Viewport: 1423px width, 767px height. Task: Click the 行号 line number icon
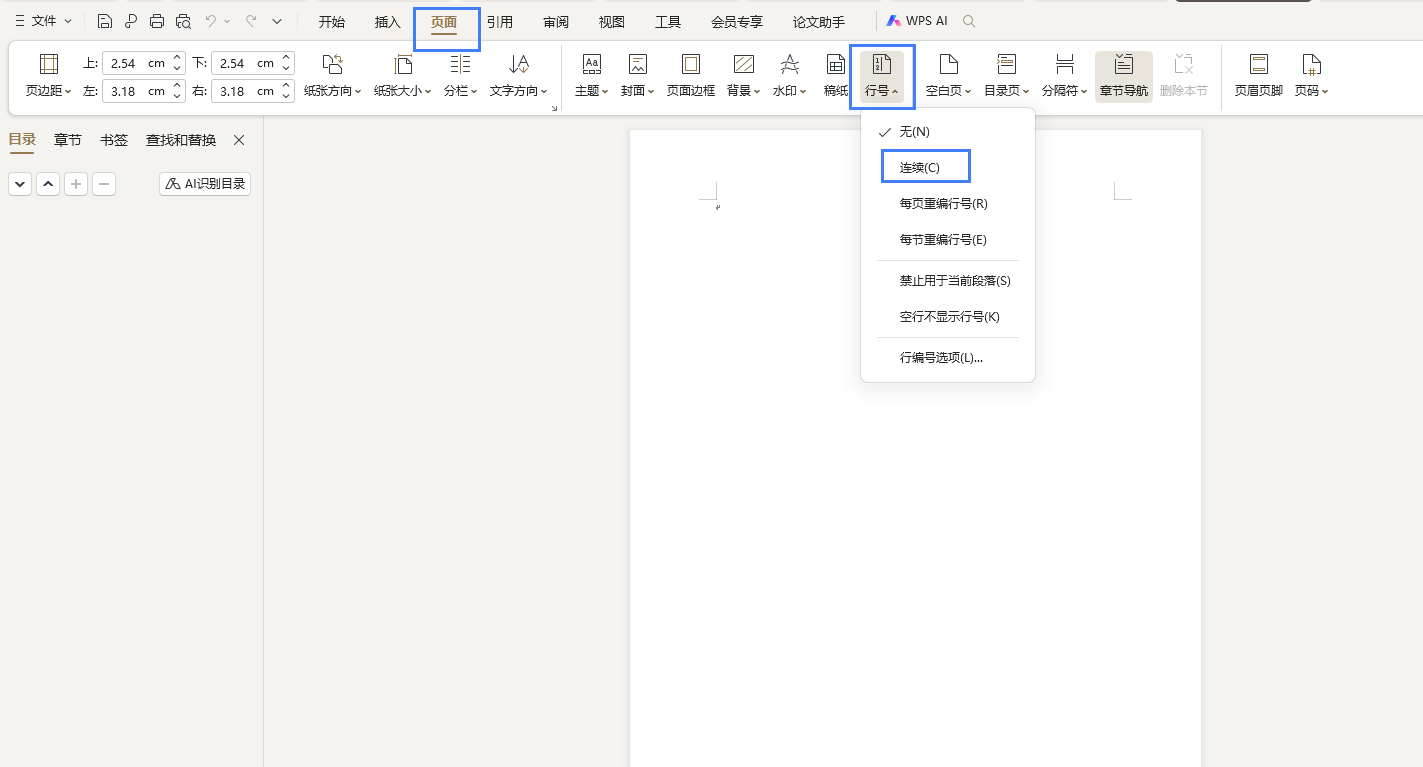pyautogui.click(x=882, y=64)
